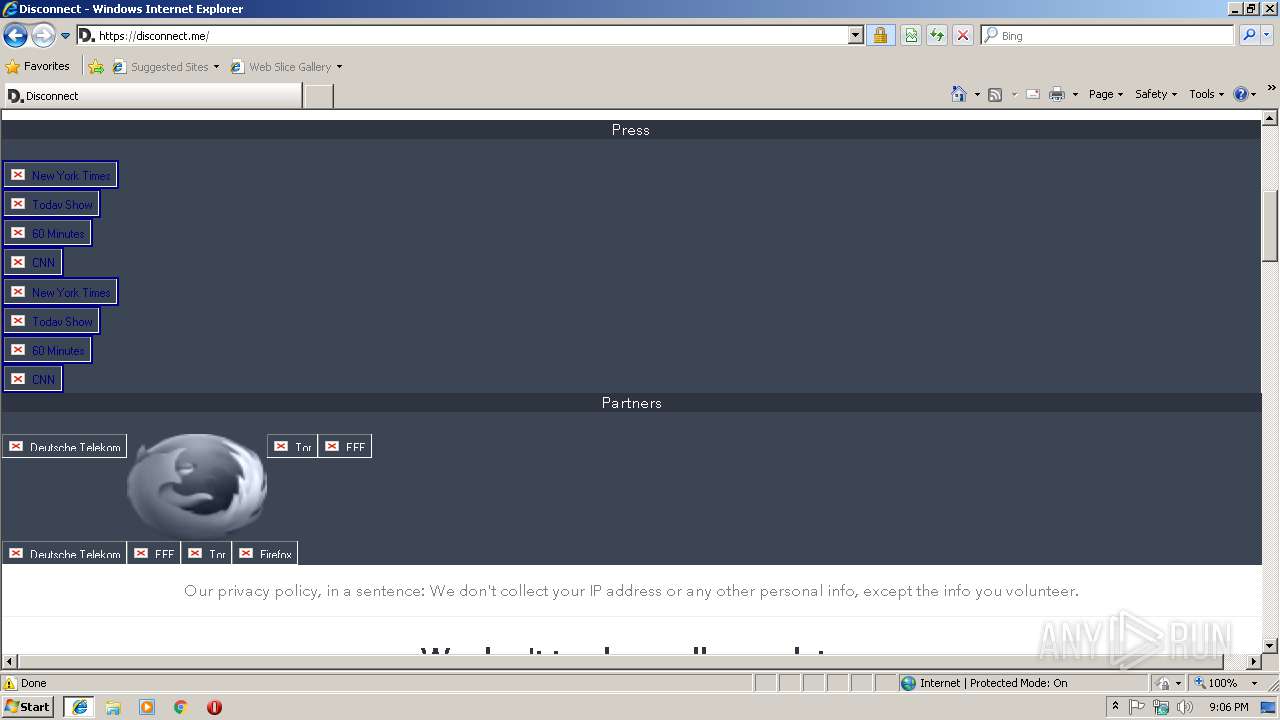
Task: Open the Firefox text link
Action: [265, 554]
